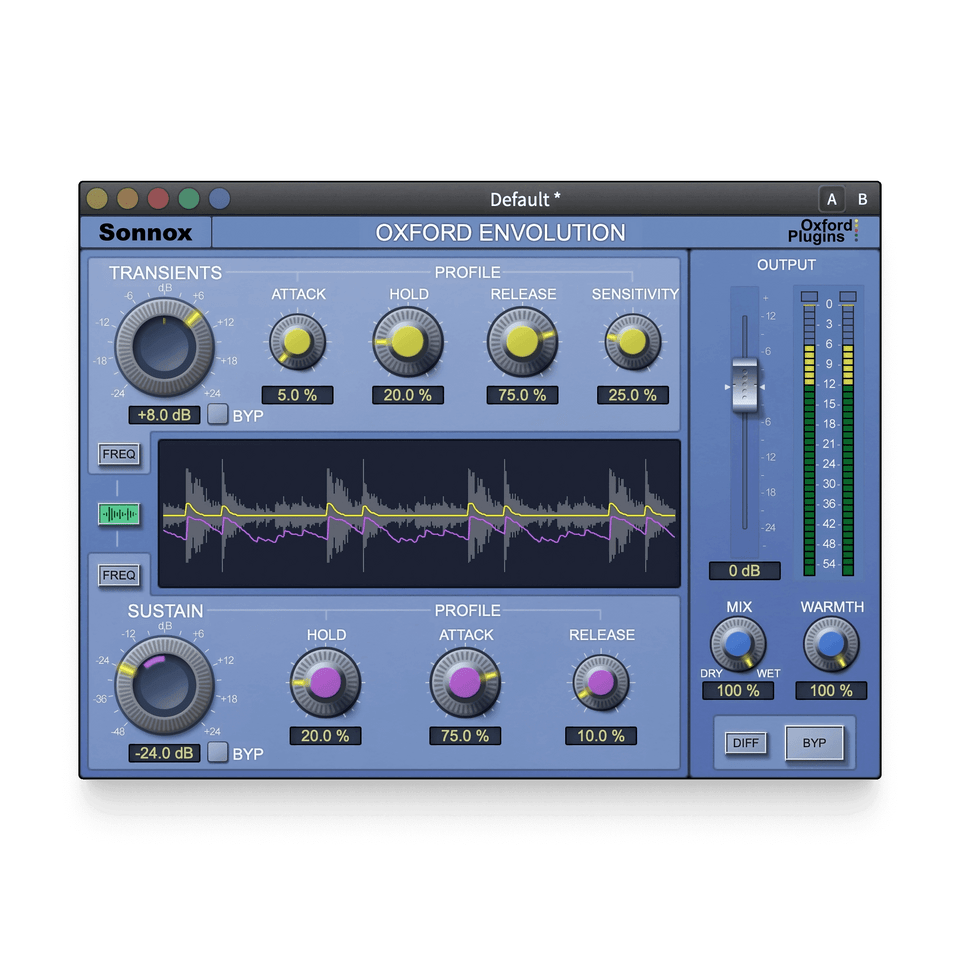The width and height of the screenshot is (960, 960).
Task: Enable the Transients BYP checkbox
Action: 218,415
